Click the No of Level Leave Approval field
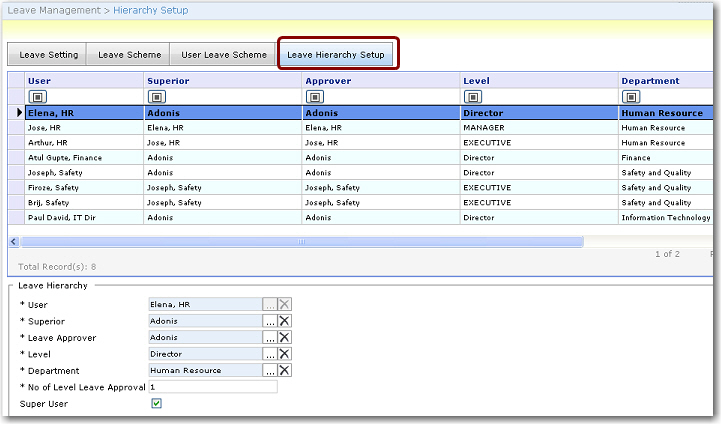Viewport: 721px width, 424px height. pyautogui.click(x=212, y=387)
